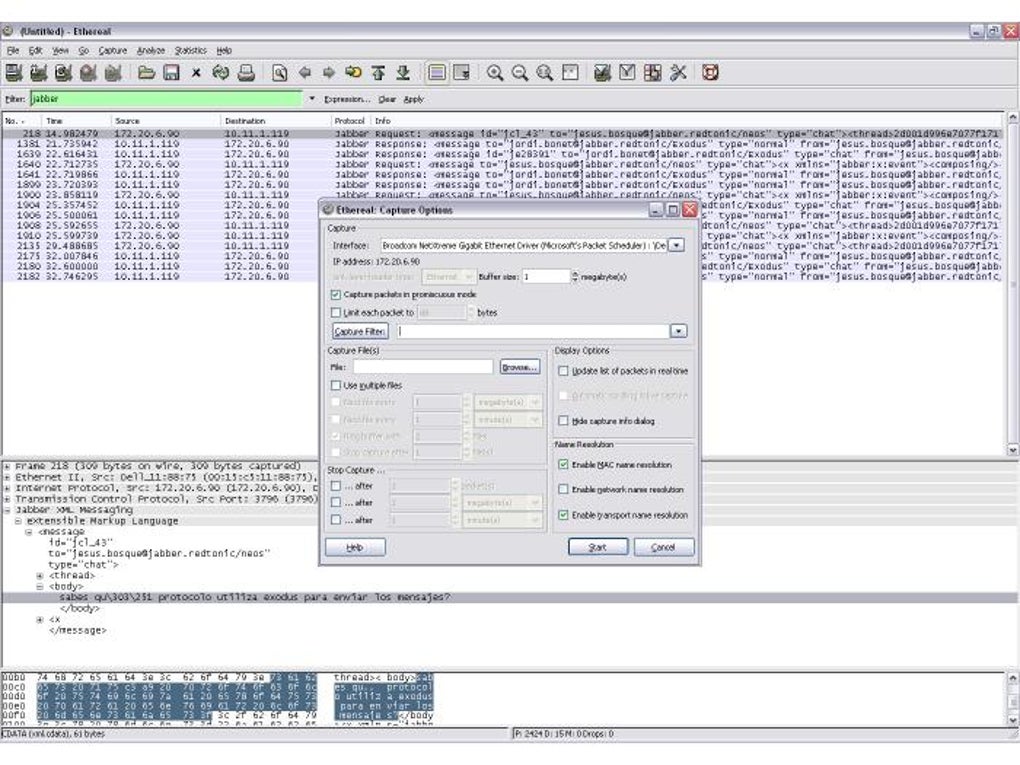Image resolution: width=1020 pixels, height=765 pixels.
Task: Click the Print packets toolbar icon
Action: (245, 73)
